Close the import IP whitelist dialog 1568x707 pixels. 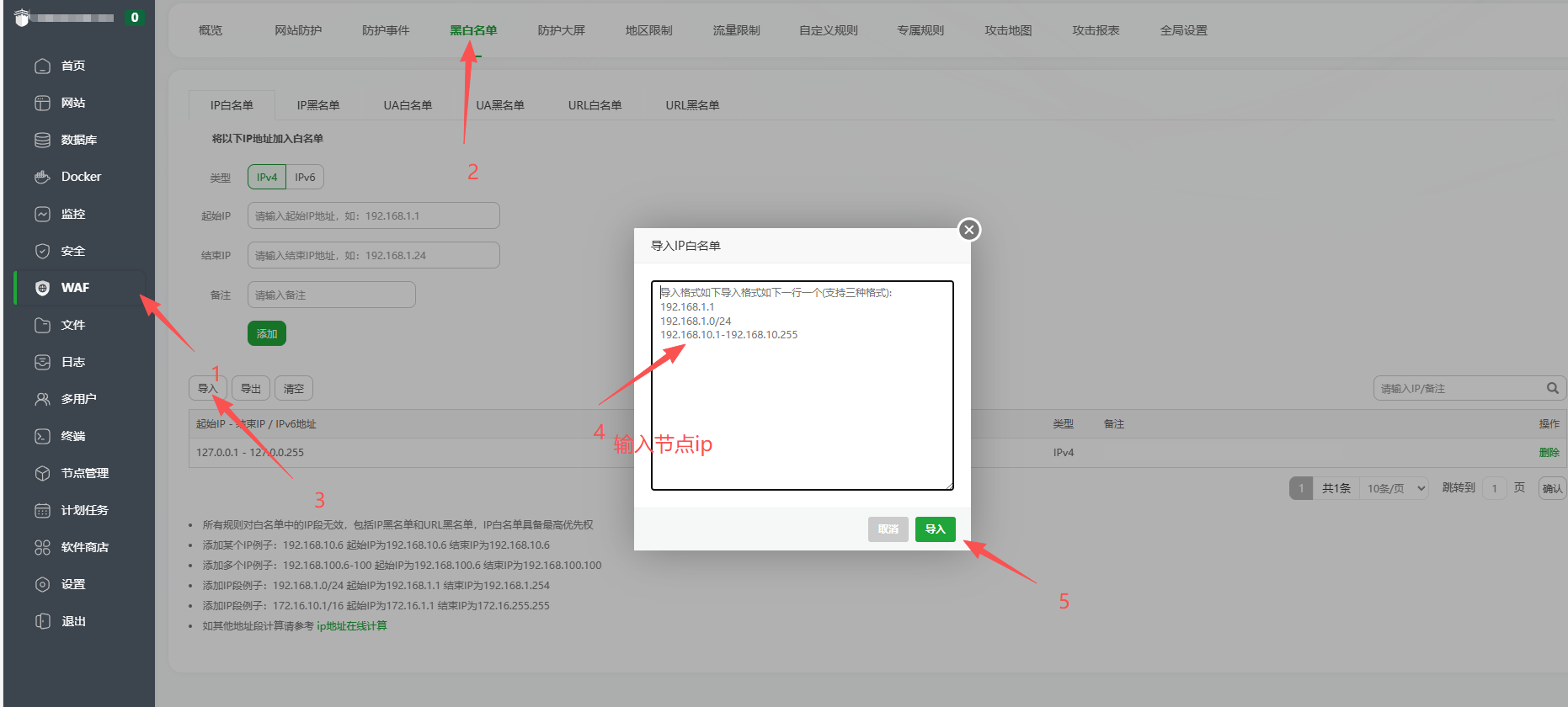tap(969, 230)
